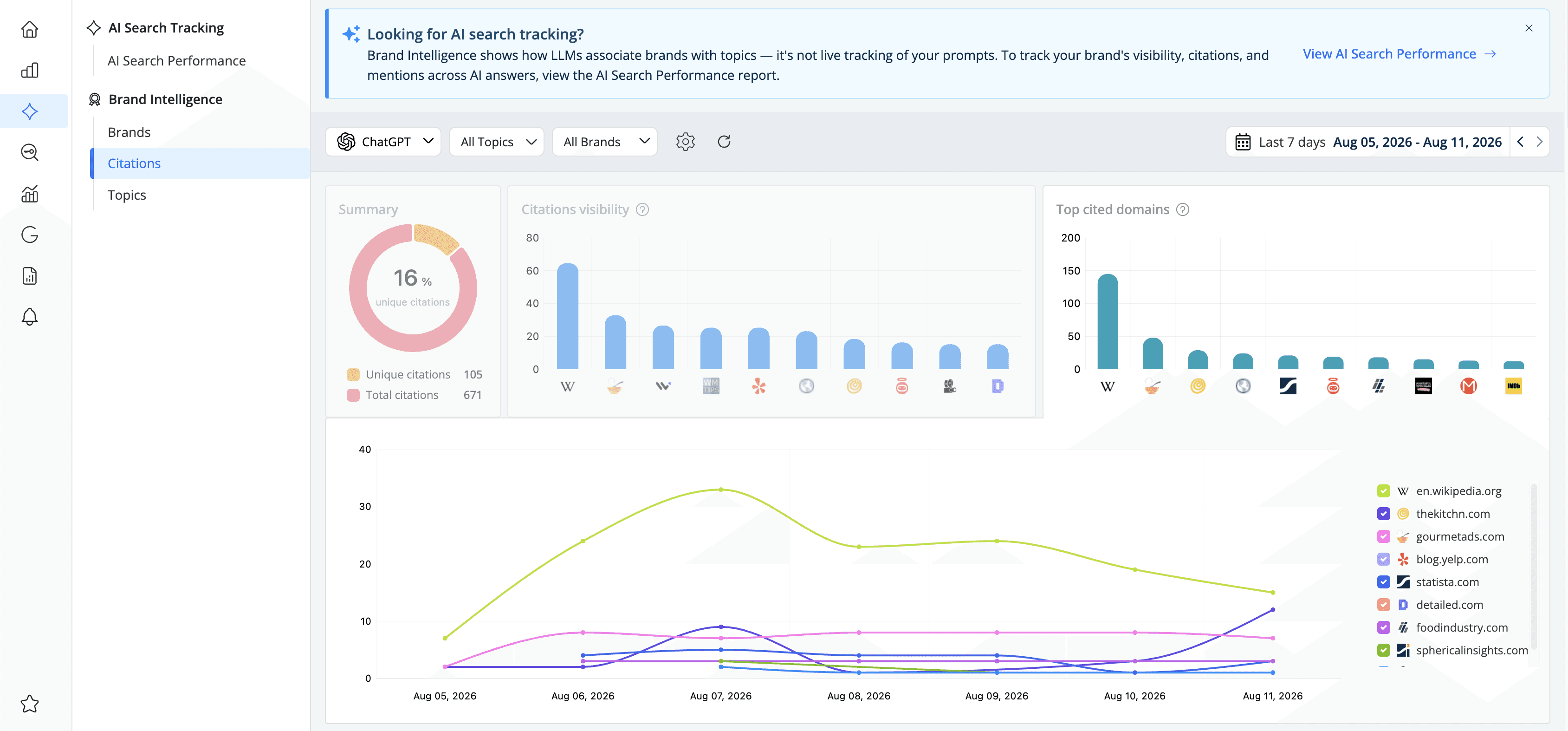Click the settings gear icon in filter bar
Viewport: 1568px width, 731px height.
coord(685,141)
